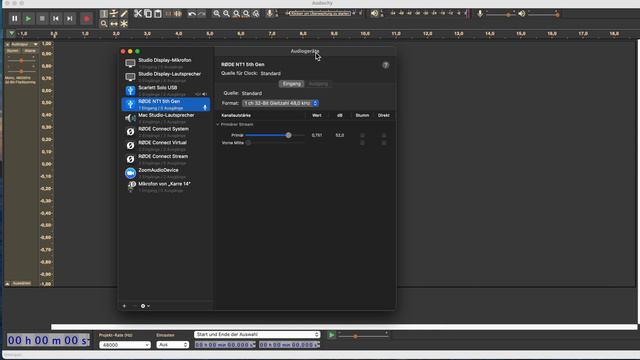Screen dimensions: 640x360
Task: Click the Copy icon in toolbar
Action: point(148,14)
